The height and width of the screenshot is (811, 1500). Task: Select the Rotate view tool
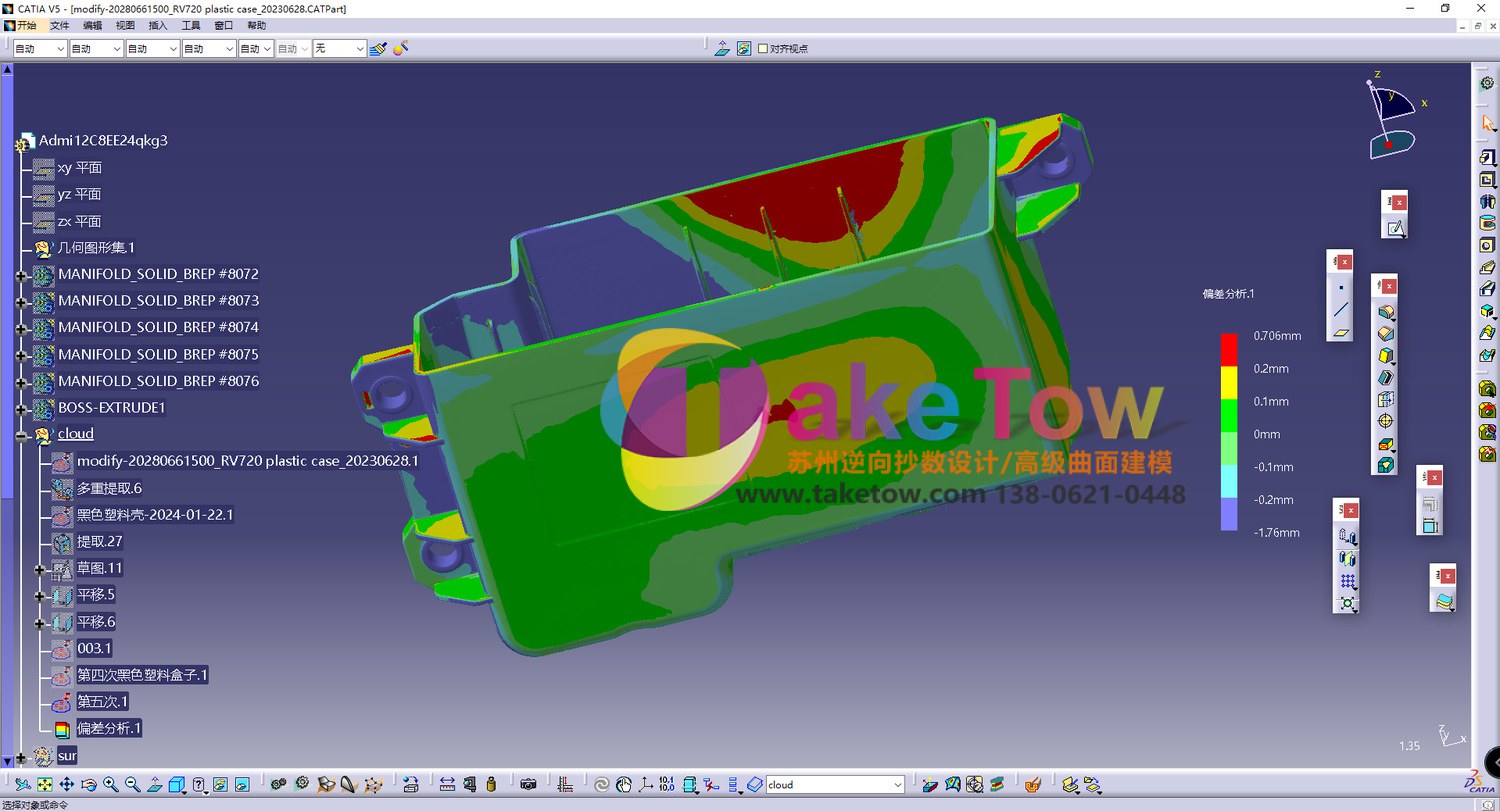(x=89, y=785)
